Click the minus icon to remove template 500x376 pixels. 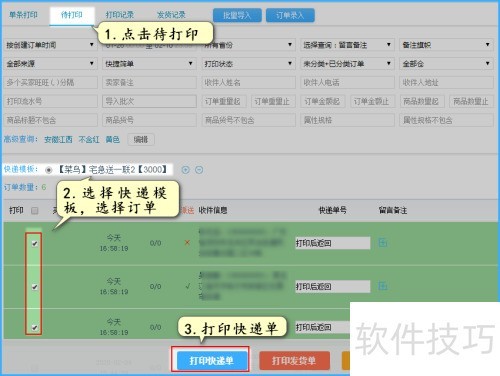[199, 170]
